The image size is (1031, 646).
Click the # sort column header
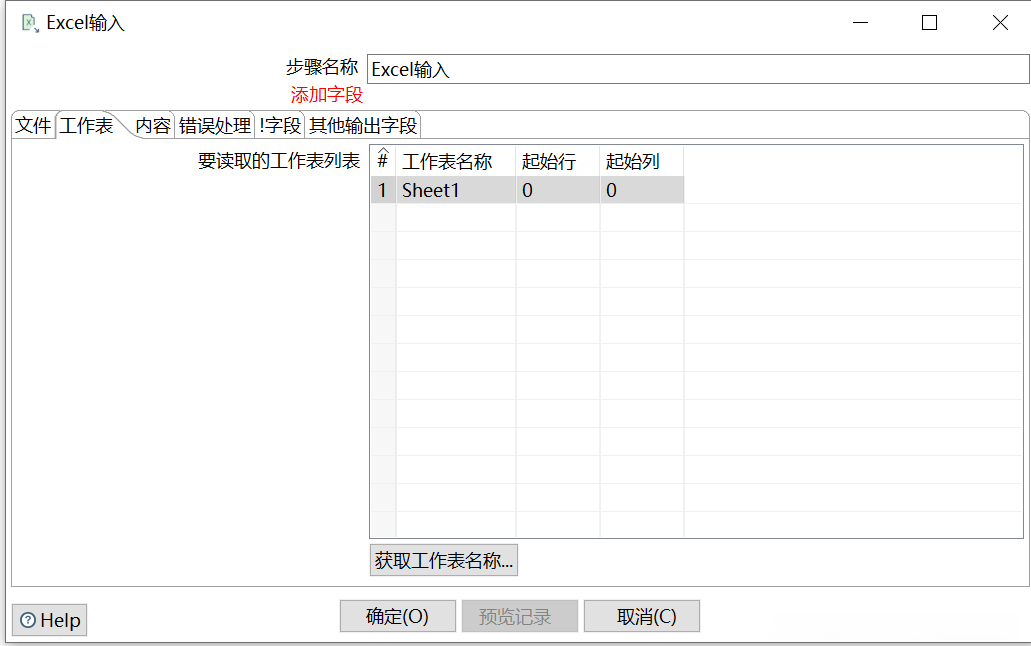pyautogui.click(x=383, y=161)
